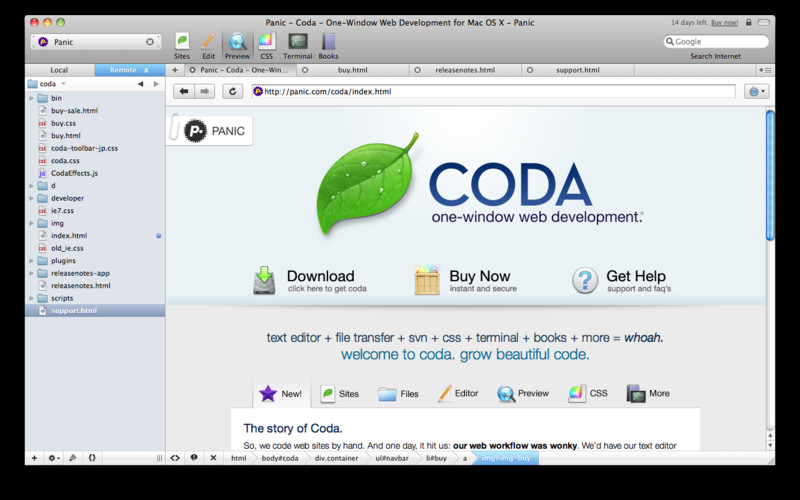Switch sidebar to Remote files
This screenshot has width=800, height=500.
(x=130, y=70)
